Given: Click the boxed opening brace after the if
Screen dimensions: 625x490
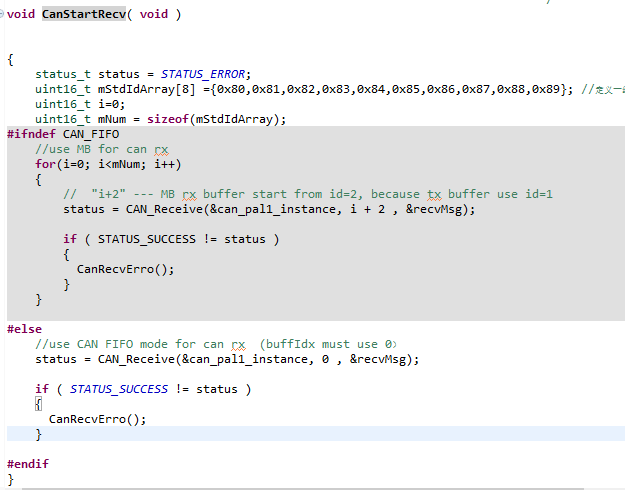Looking at the screenshot, I should [x=38, y=404].
